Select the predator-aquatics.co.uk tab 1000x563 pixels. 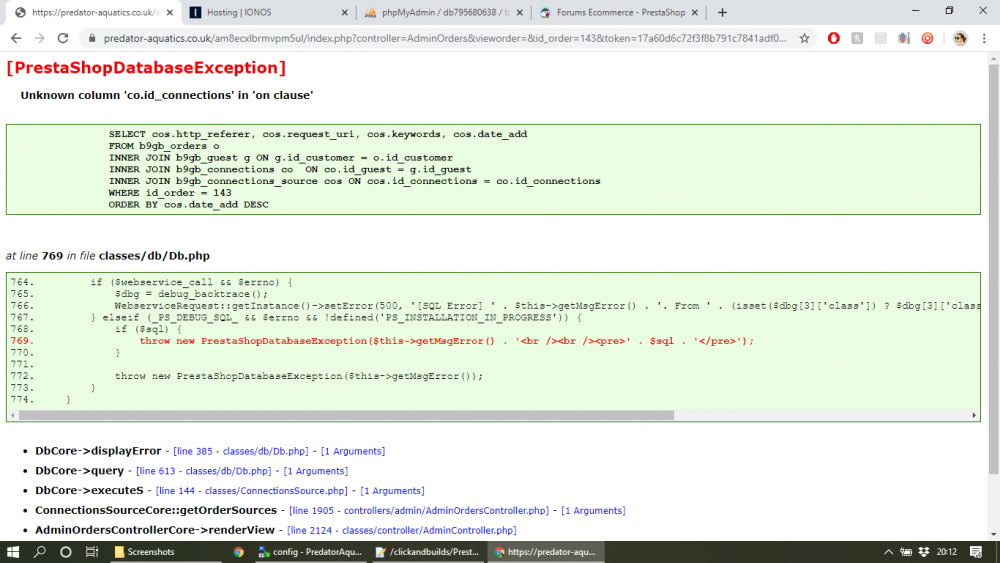pyautogui.click(x=94, y=12)
